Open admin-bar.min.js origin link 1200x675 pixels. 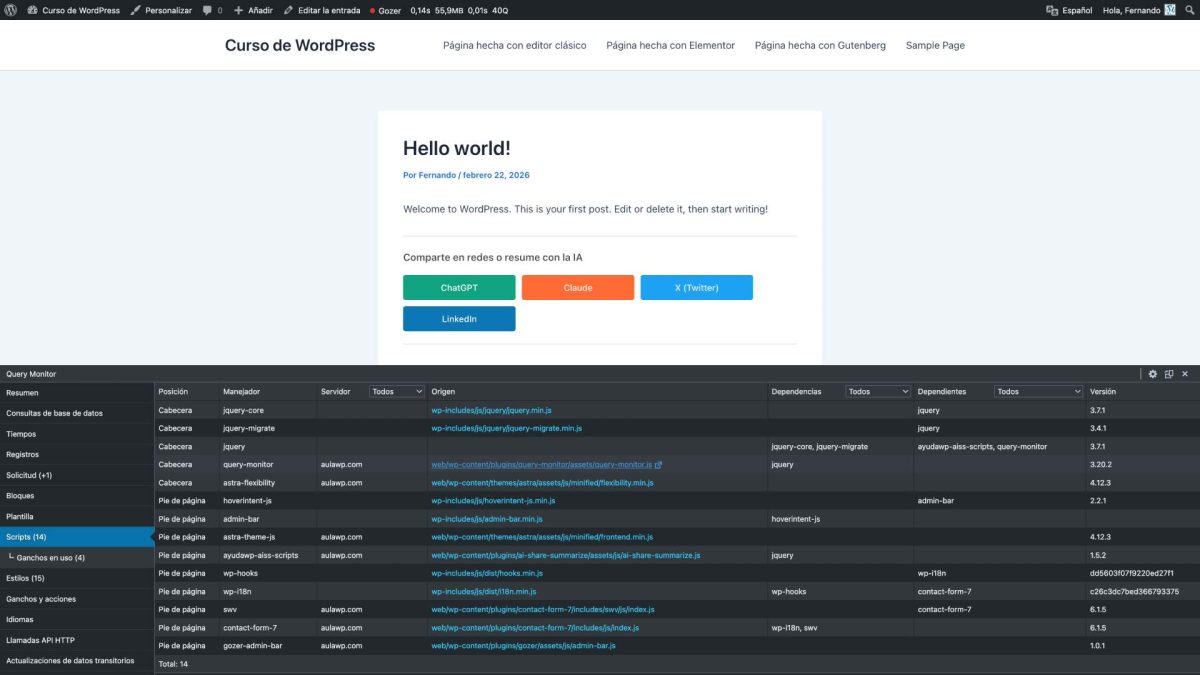pos(487,519)
